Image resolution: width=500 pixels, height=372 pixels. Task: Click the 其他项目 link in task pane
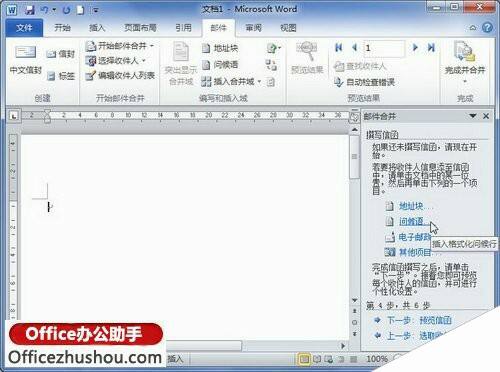pos(415,252)
